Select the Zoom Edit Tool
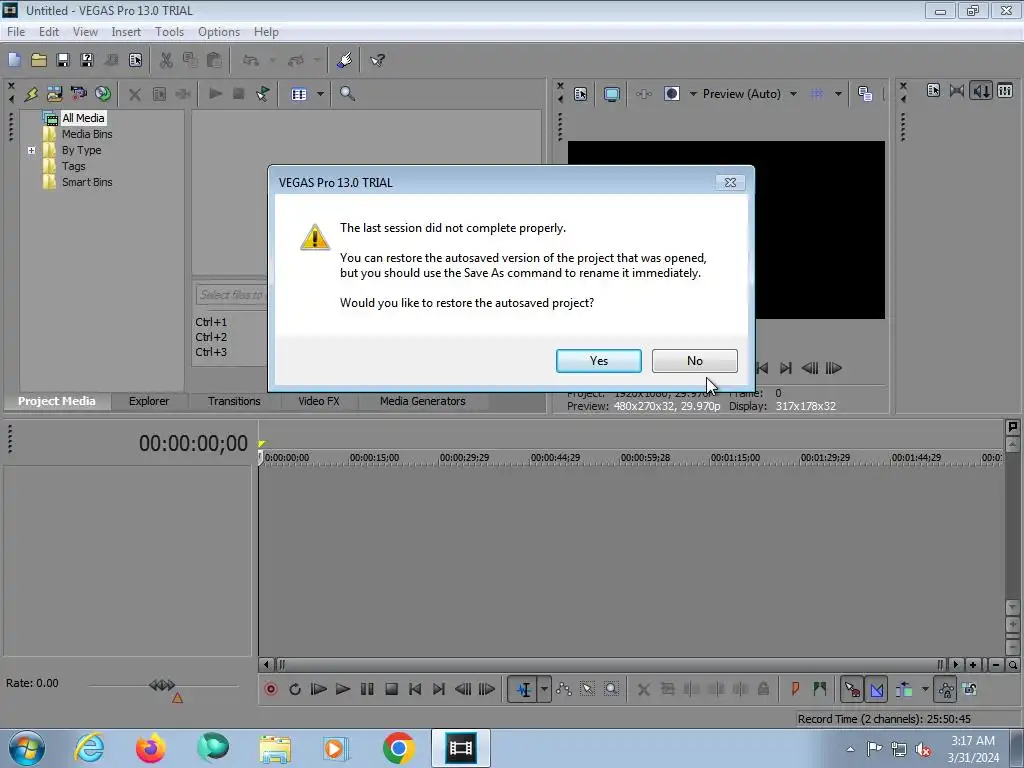Image resolution: width=1024 pixels, height=768 pixels. tap(611, 689)
